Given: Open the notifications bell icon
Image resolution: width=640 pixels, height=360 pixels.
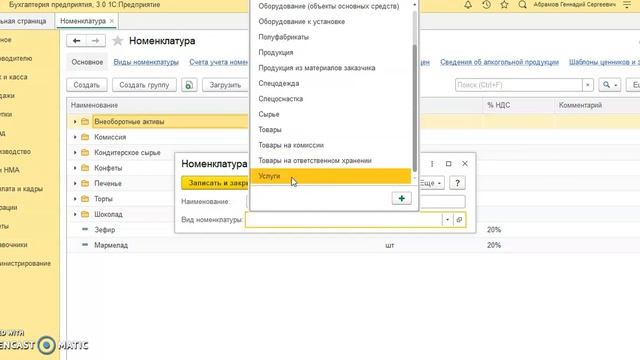Looking at the screenshot, I should [x=468, y=5].
